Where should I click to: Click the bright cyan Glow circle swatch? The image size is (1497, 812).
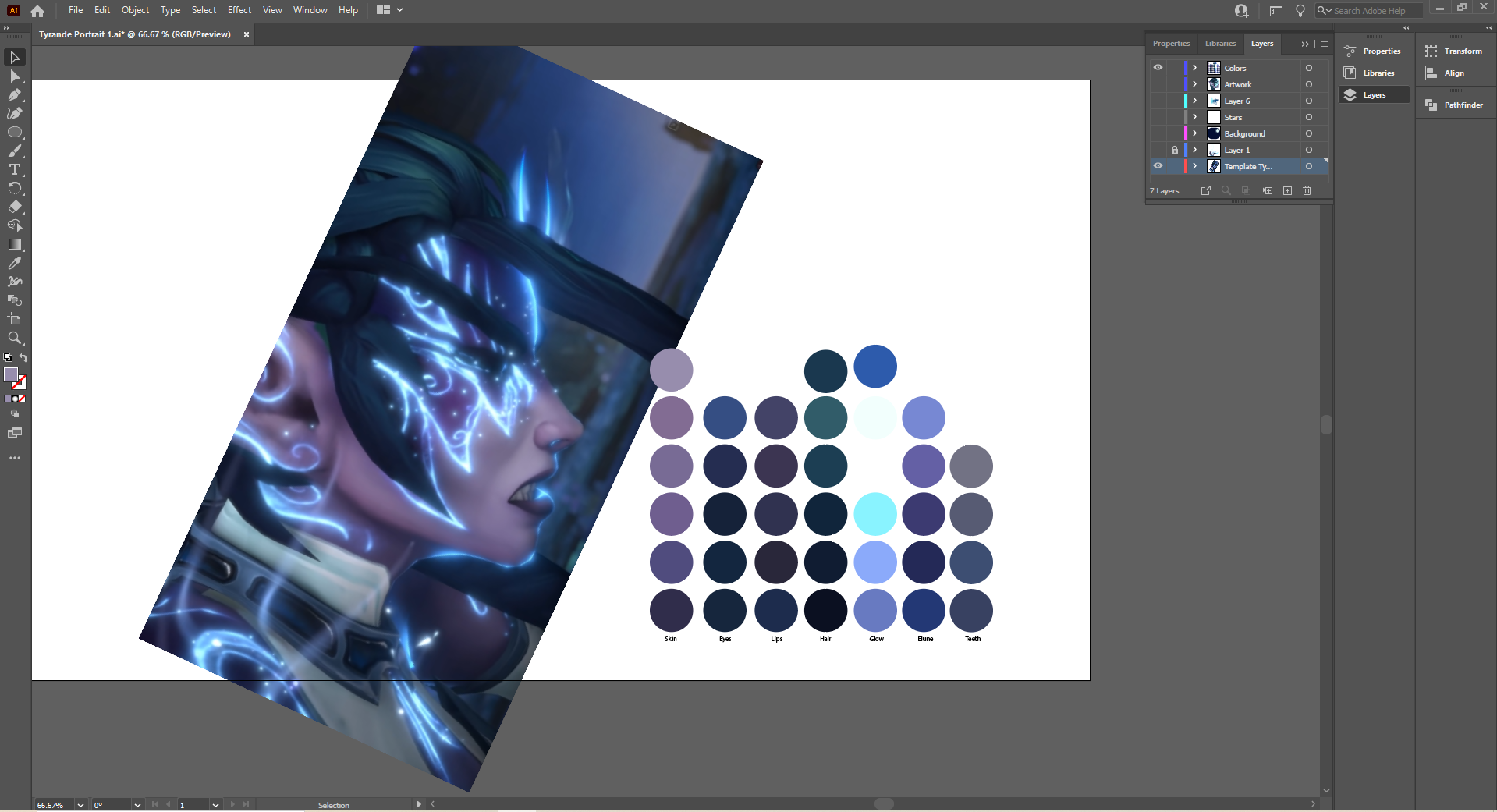pos(875,514)
